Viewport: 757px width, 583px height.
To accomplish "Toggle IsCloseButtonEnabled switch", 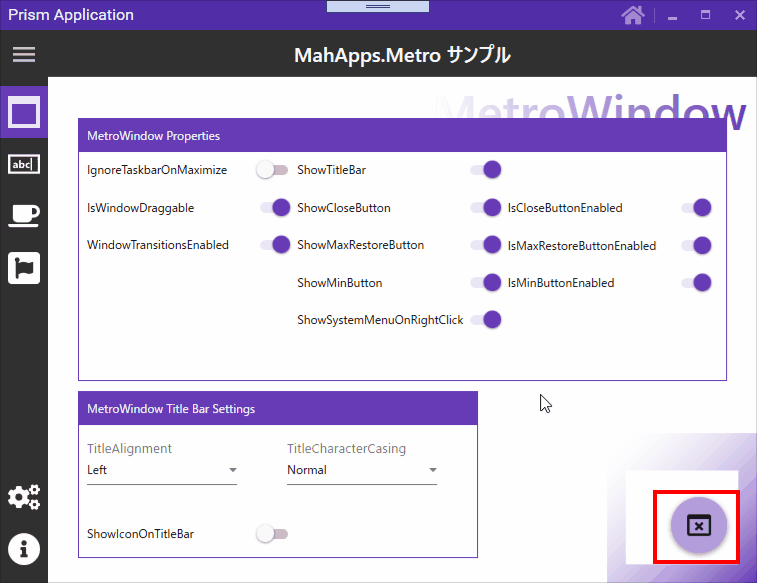I will point(696,208).
